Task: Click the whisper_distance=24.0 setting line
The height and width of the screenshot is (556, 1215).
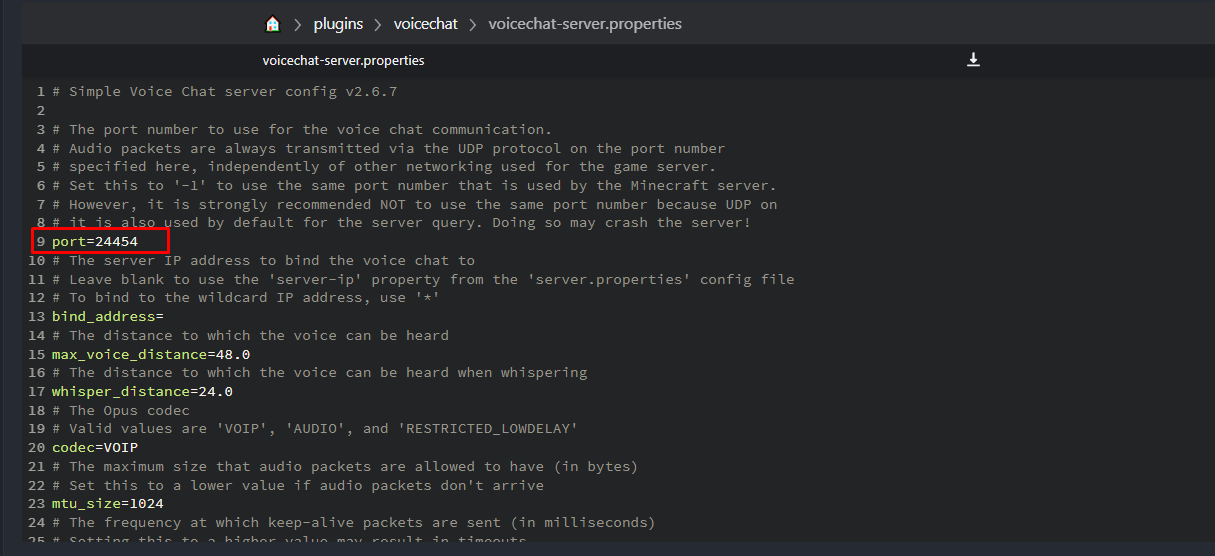Action: (x=142, y=391)
